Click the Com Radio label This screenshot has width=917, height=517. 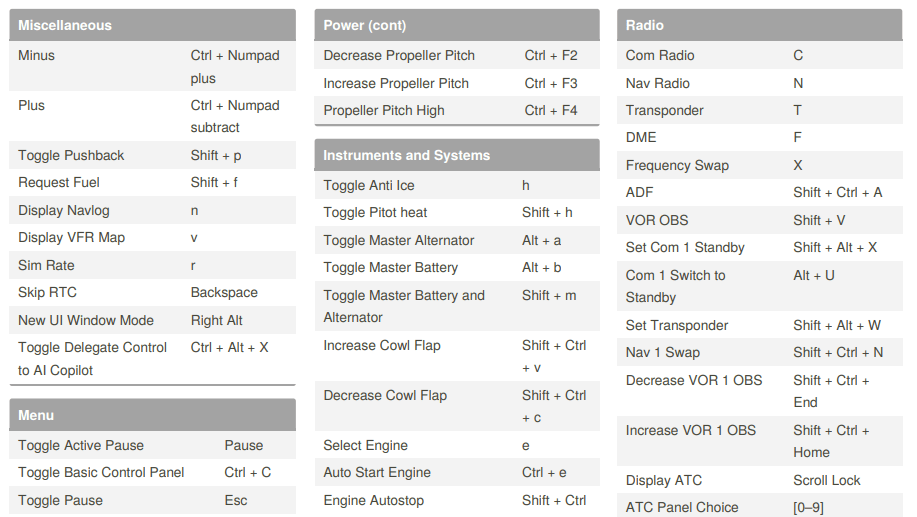point(660,55)
